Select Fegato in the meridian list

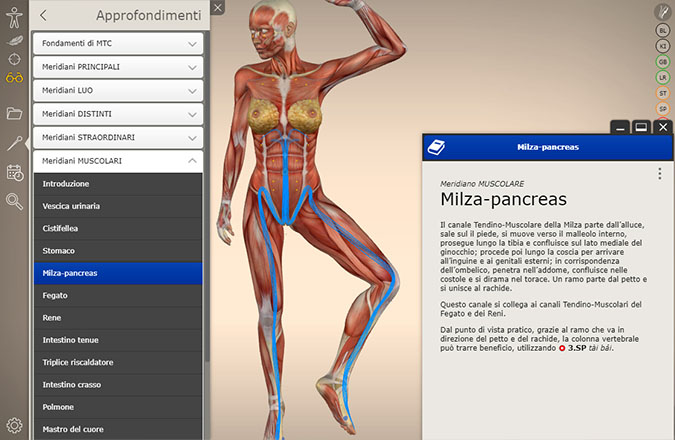[x=117, y=295]
